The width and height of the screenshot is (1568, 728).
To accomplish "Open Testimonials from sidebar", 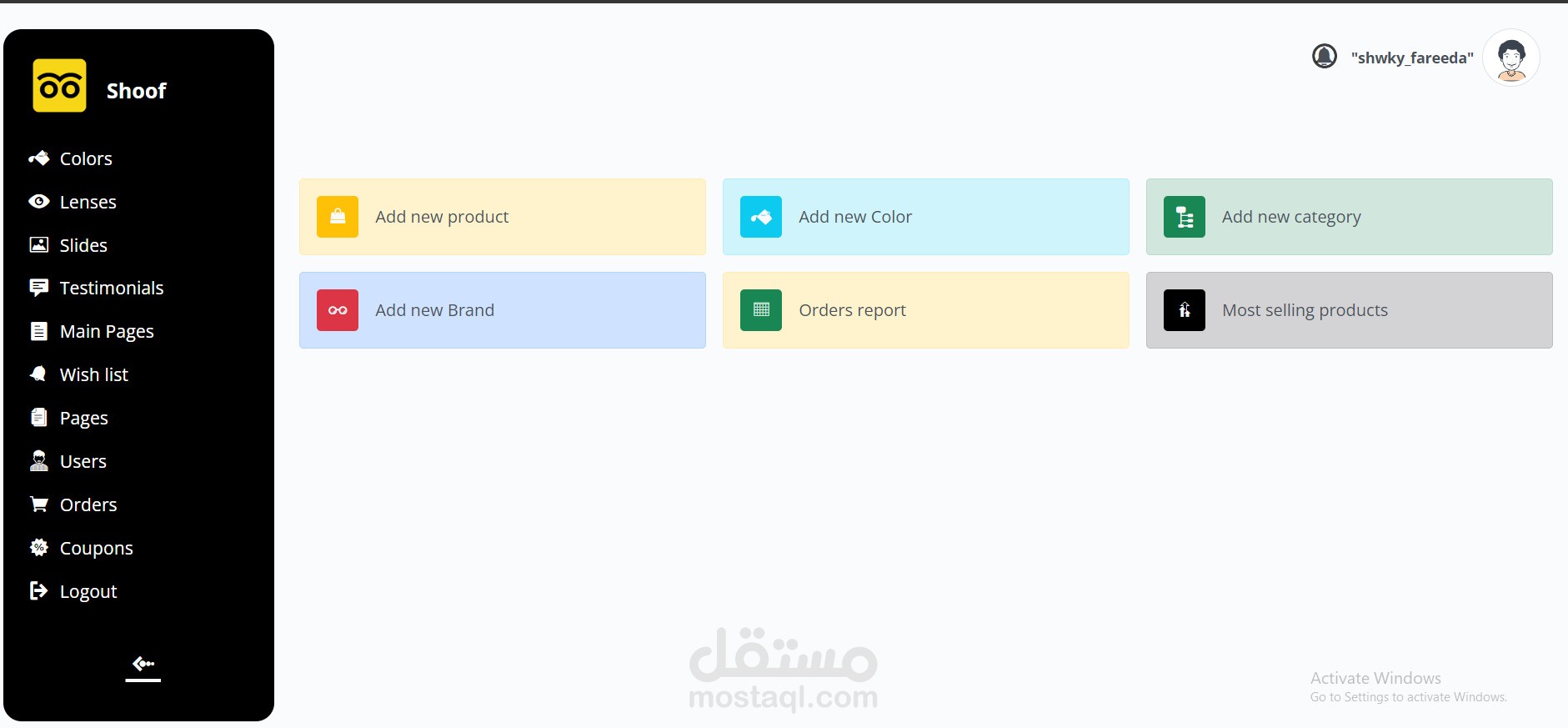I will 112,288.
